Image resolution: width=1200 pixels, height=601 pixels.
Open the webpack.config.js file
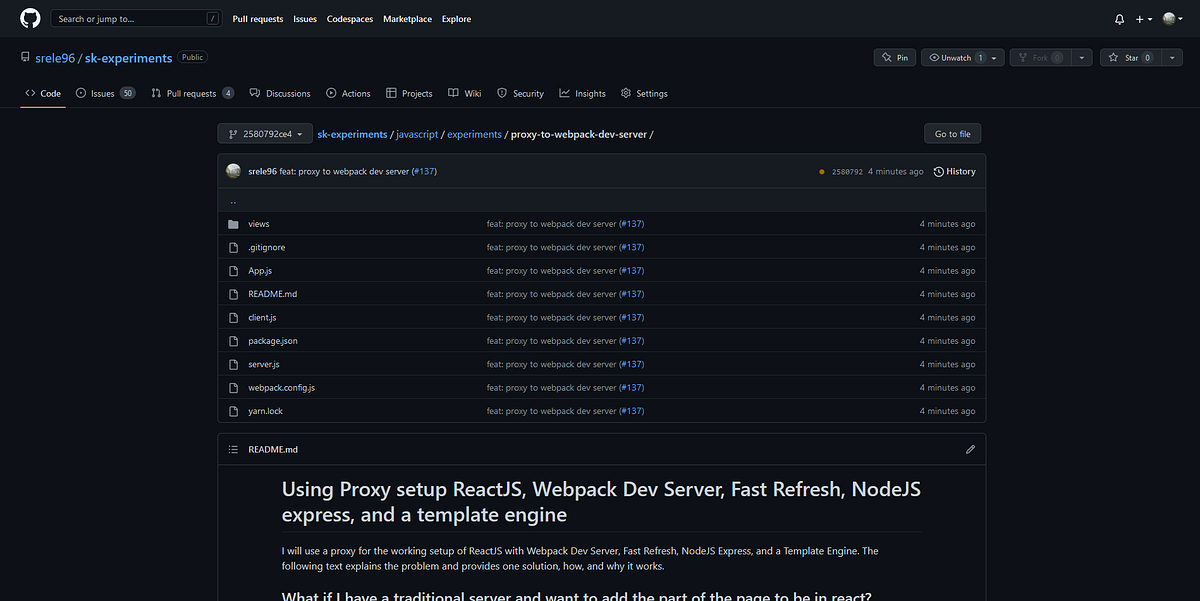[x=281, y=388]
